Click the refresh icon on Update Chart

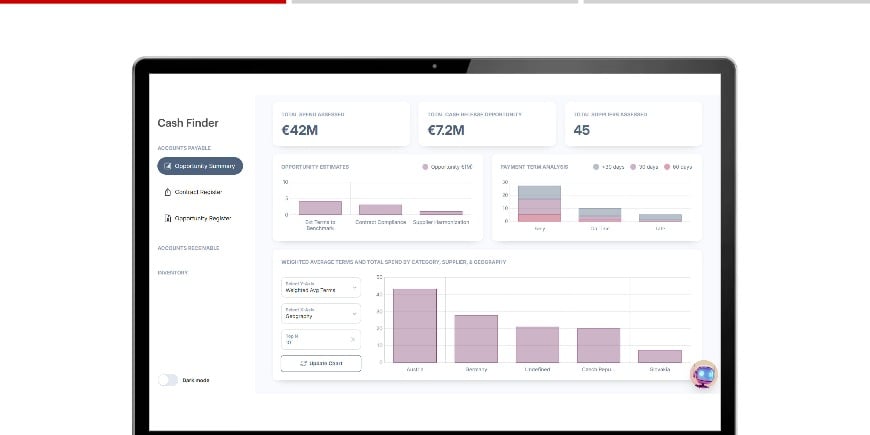click(x=304, y=363)
